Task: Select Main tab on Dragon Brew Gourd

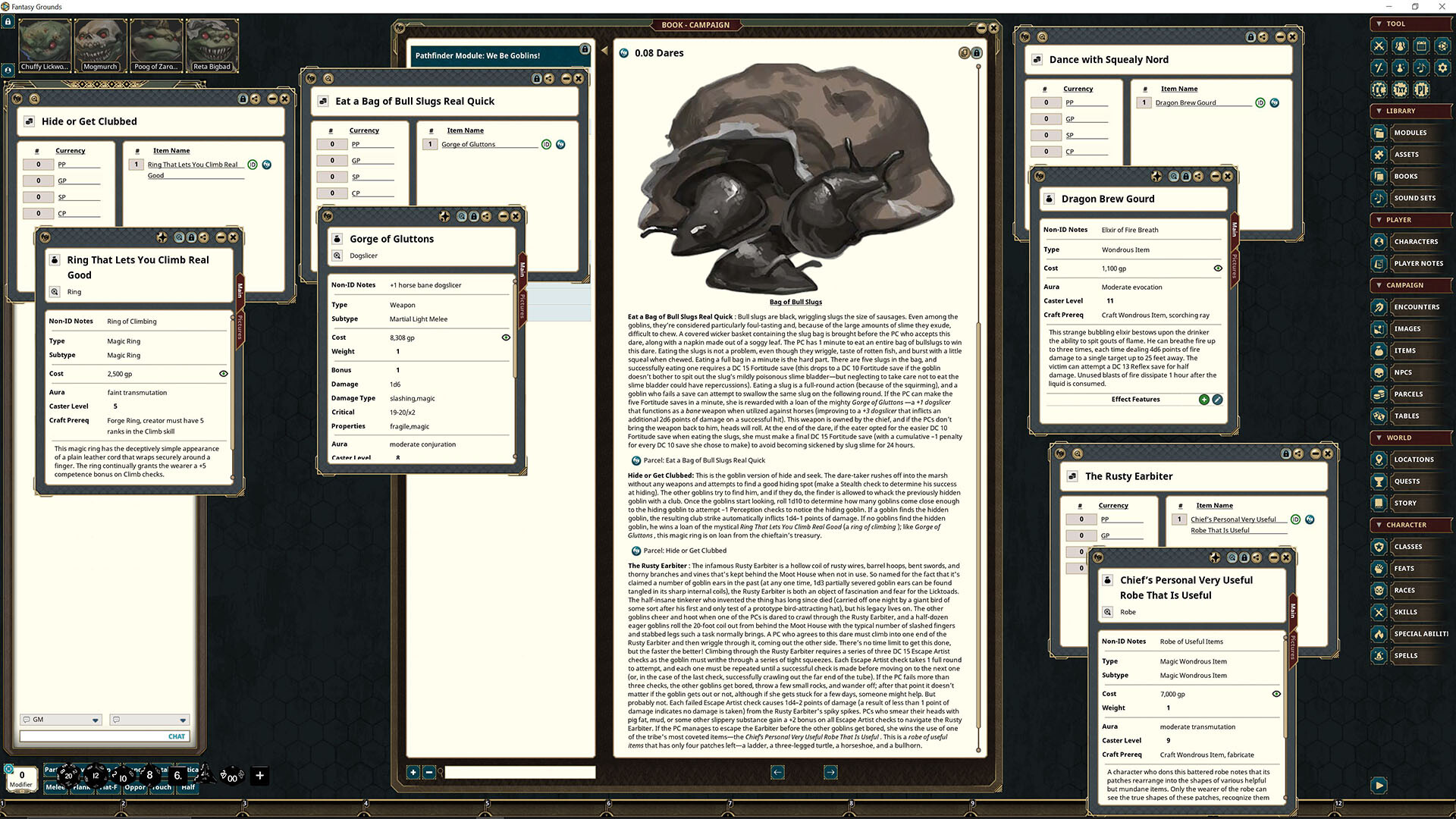Action: [1235, 229]
